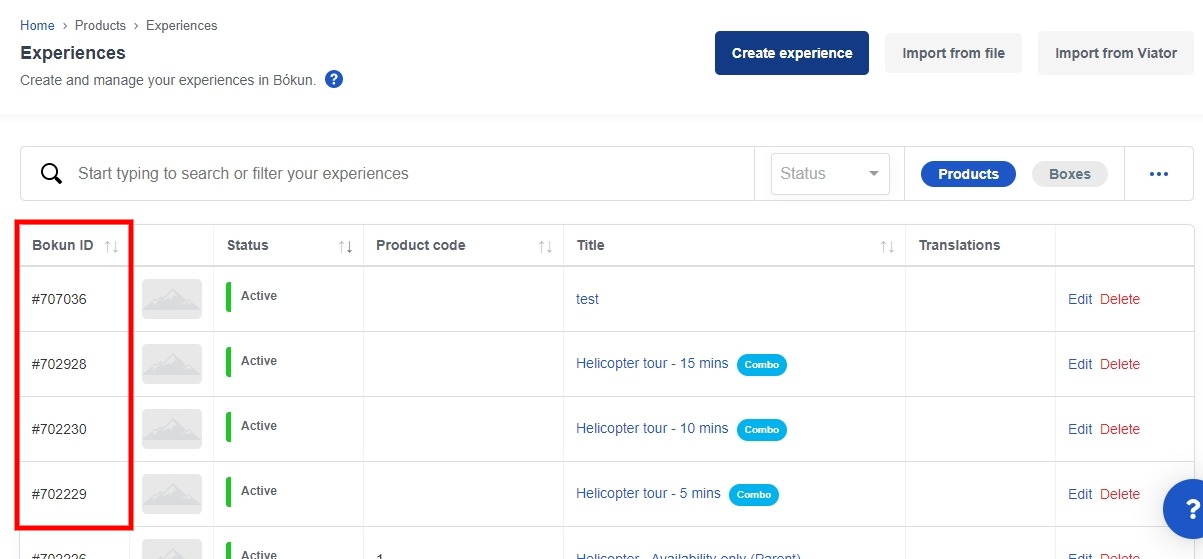This screenshot has height=559, width=1203.
Task: Click Bokun ID #702229
Action: click(59, 494)
